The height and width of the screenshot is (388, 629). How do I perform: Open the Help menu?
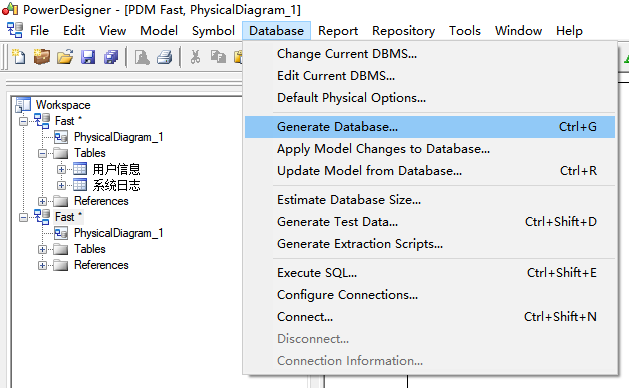coord(569,31)
